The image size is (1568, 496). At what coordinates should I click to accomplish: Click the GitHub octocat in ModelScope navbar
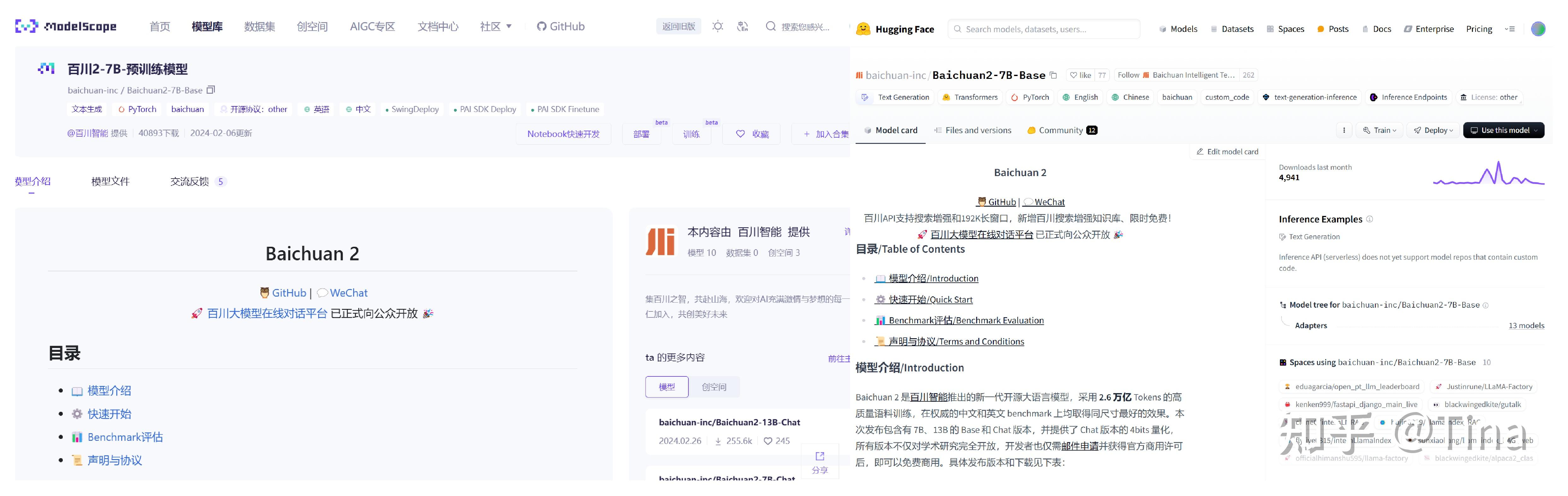click(540, 26)
